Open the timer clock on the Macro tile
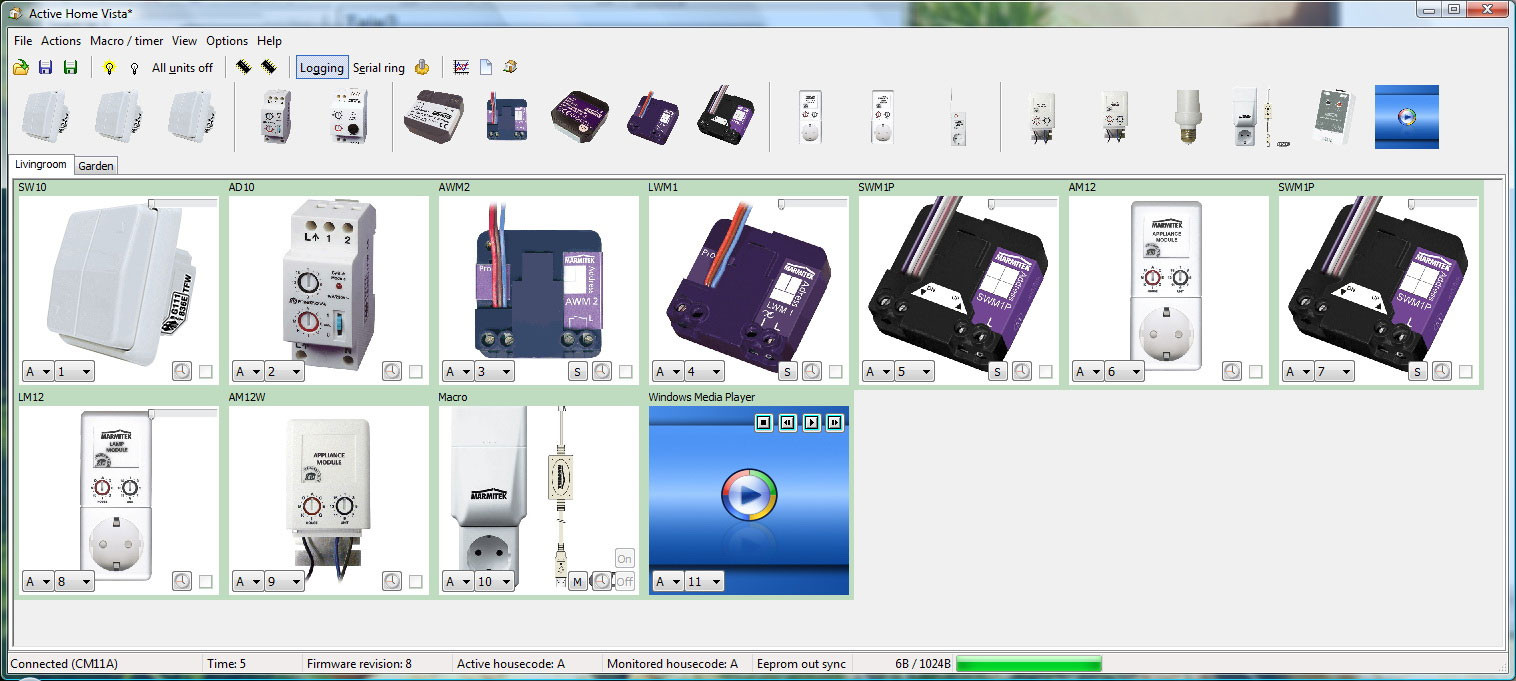The image size is (1516, 681). click(601, 581)
